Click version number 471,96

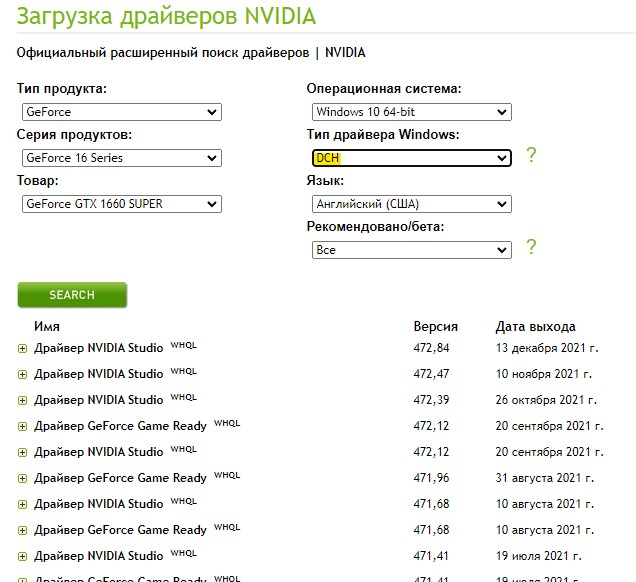(x=431, y=478)
